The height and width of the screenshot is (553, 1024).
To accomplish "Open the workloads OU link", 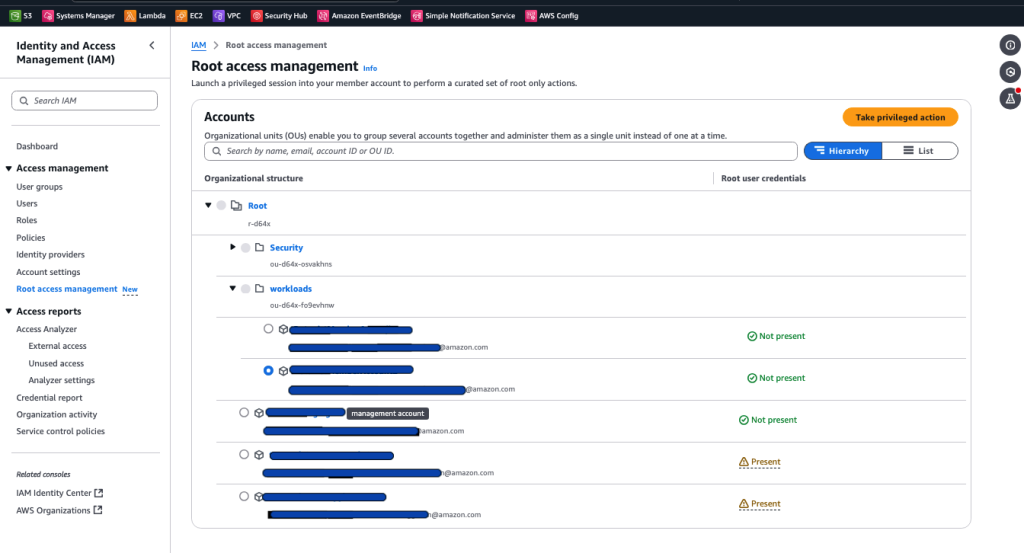I will coord(291,289).
